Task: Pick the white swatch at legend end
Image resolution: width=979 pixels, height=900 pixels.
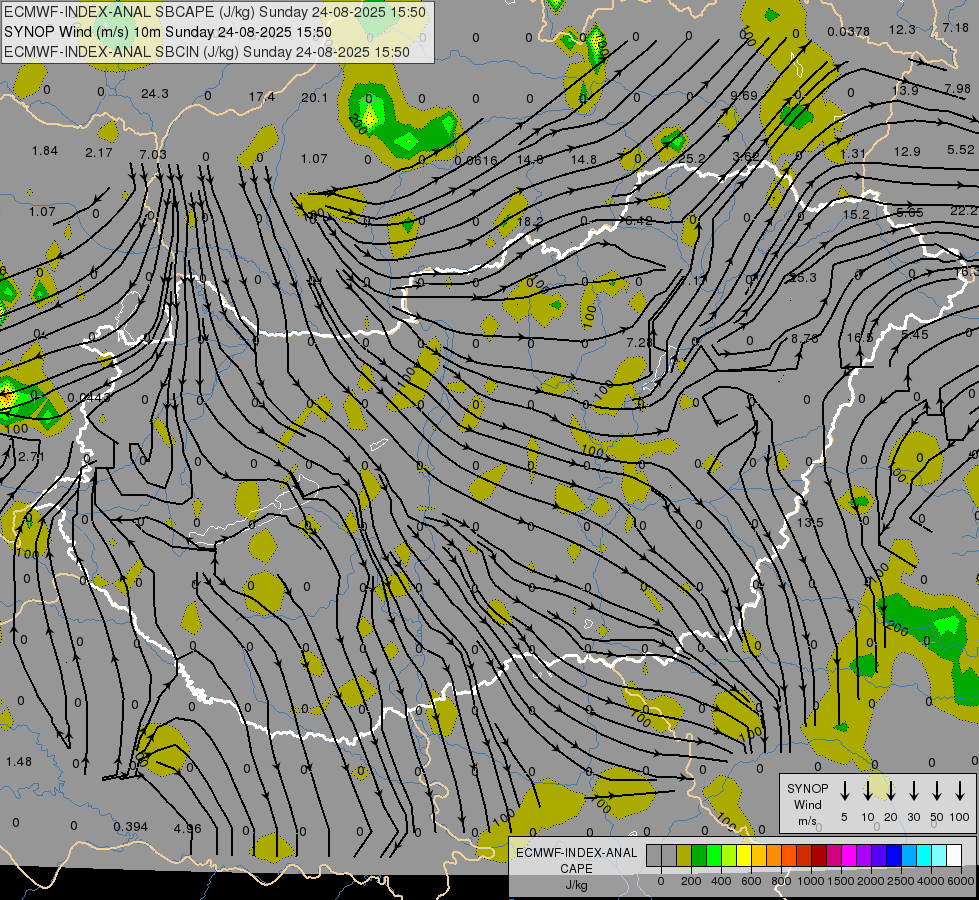Action: (955, 856)
